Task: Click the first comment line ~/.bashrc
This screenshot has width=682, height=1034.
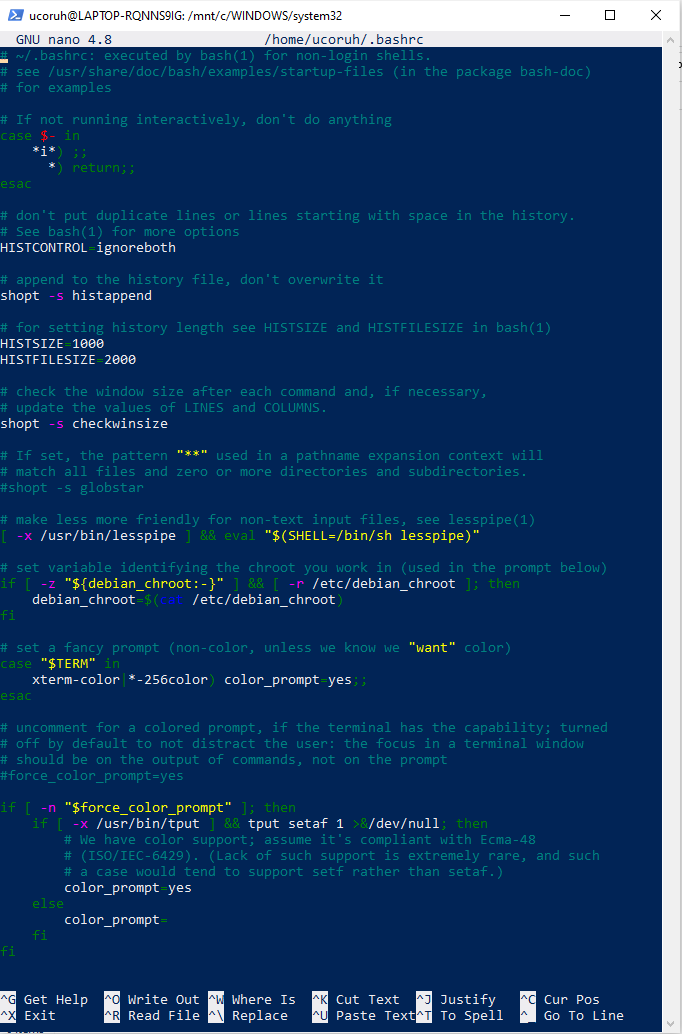Action: pos(216,55)
